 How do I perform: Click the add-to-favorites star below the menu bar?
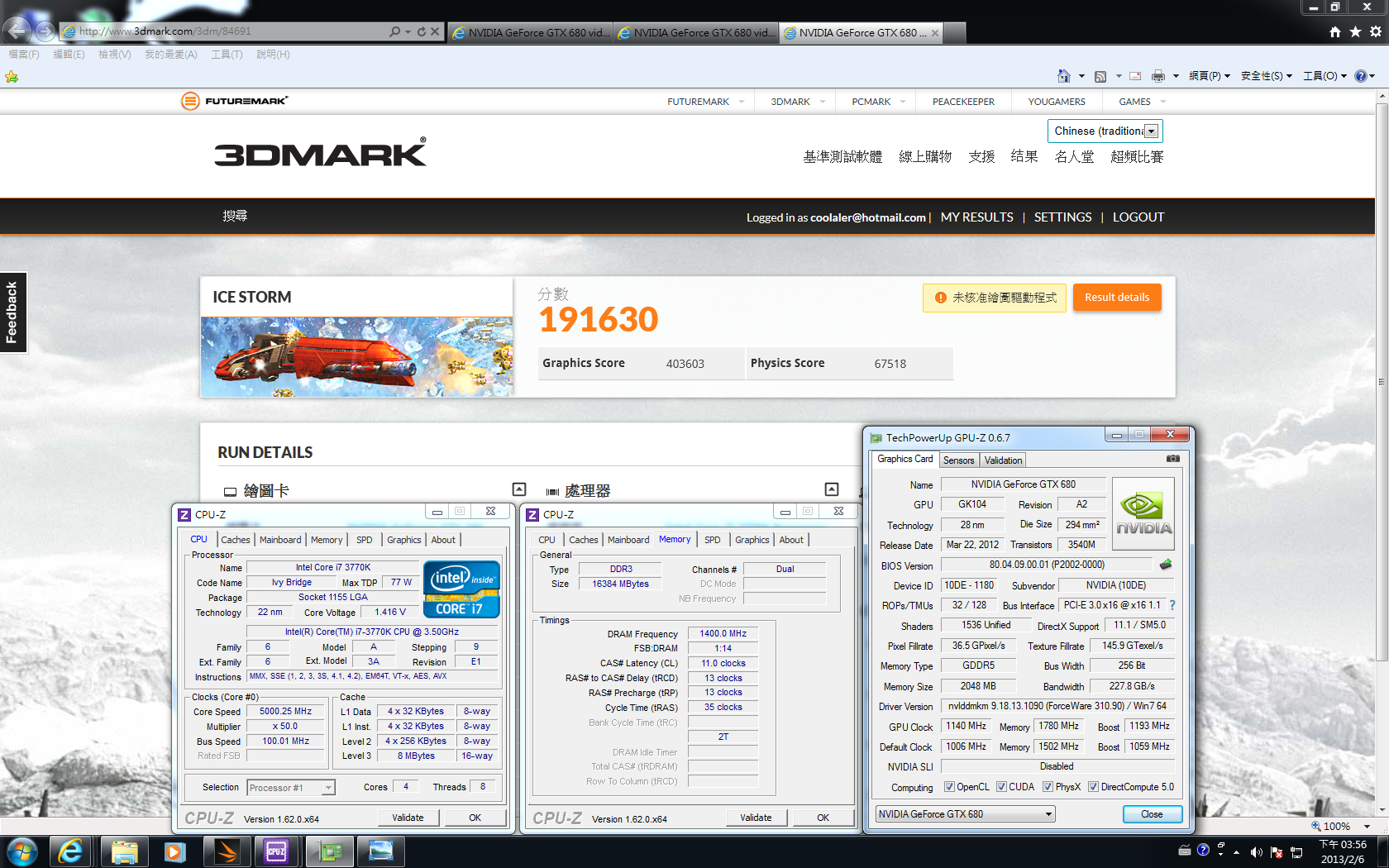[x=12, y=77]
